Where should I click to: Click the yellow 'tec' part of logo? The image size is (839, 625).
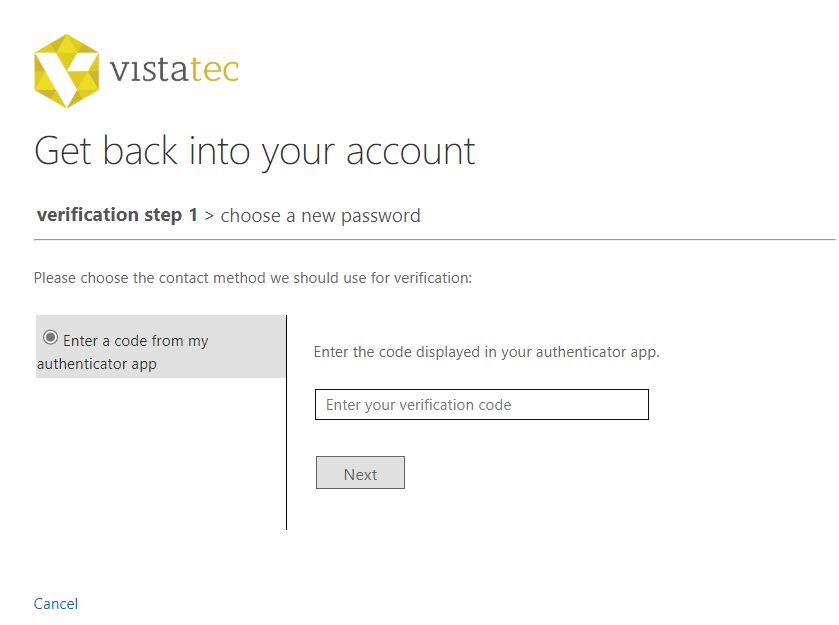pyautogui.click(x=215, y=70)
